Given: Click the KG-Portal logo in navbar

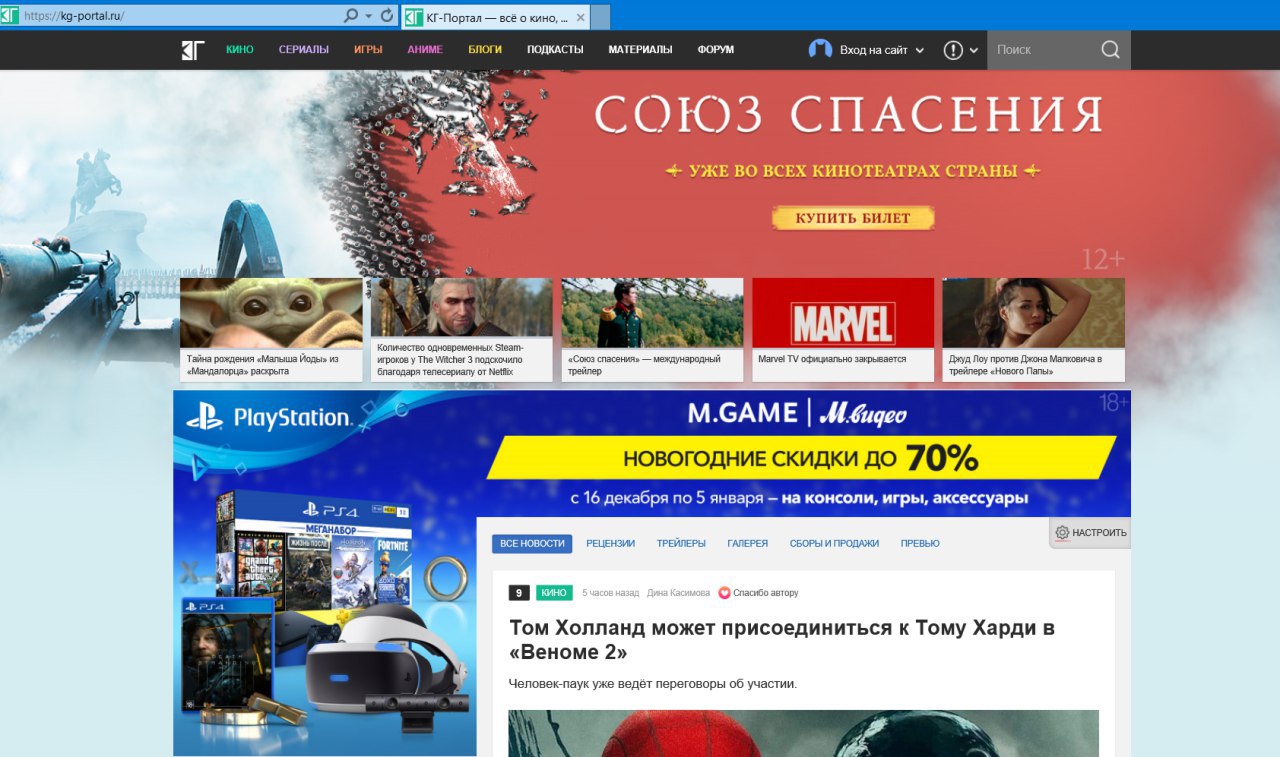Looking at the screenshot, I should coord(193,50).
